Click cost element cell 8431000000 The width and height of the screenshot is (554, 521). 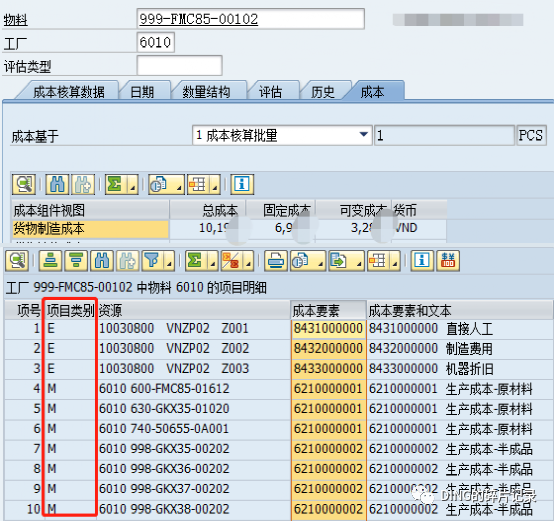click(x=329, y=329)
